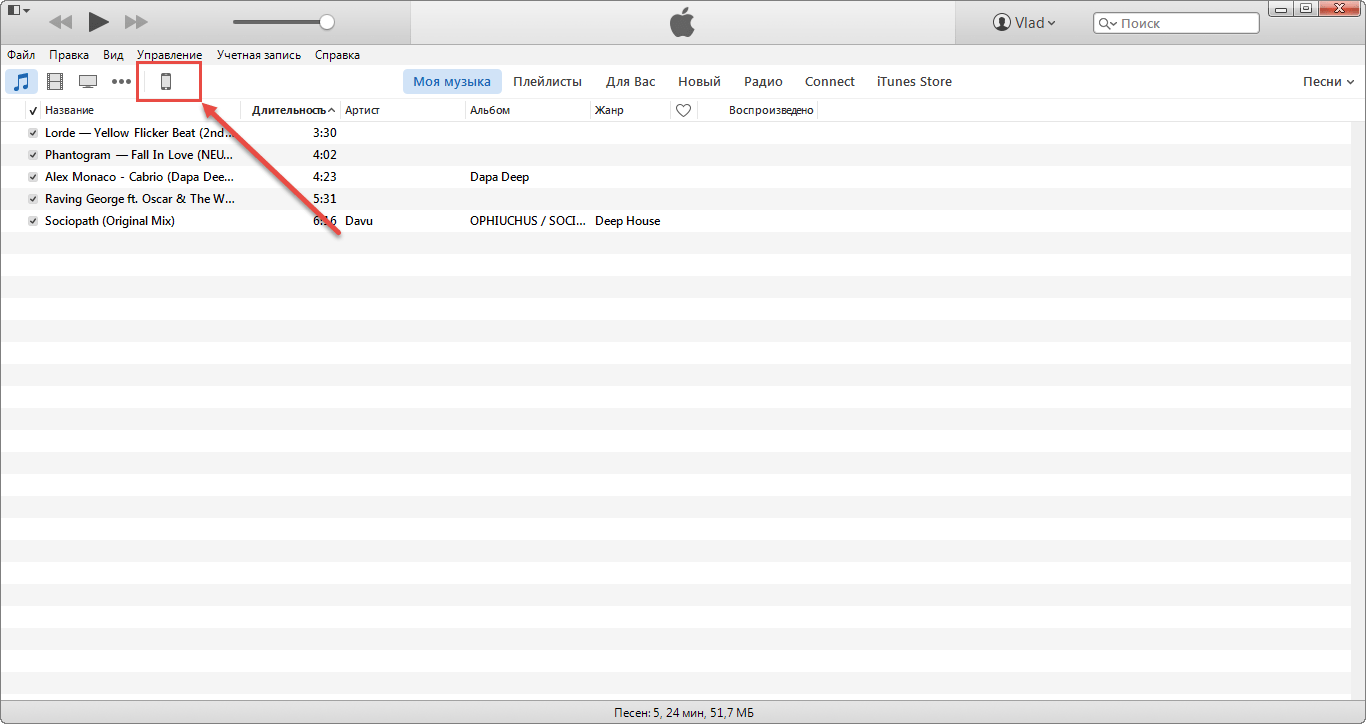Click the Davu artist cell
This screenshot has width=1366, height=724.
coord(359,221)
